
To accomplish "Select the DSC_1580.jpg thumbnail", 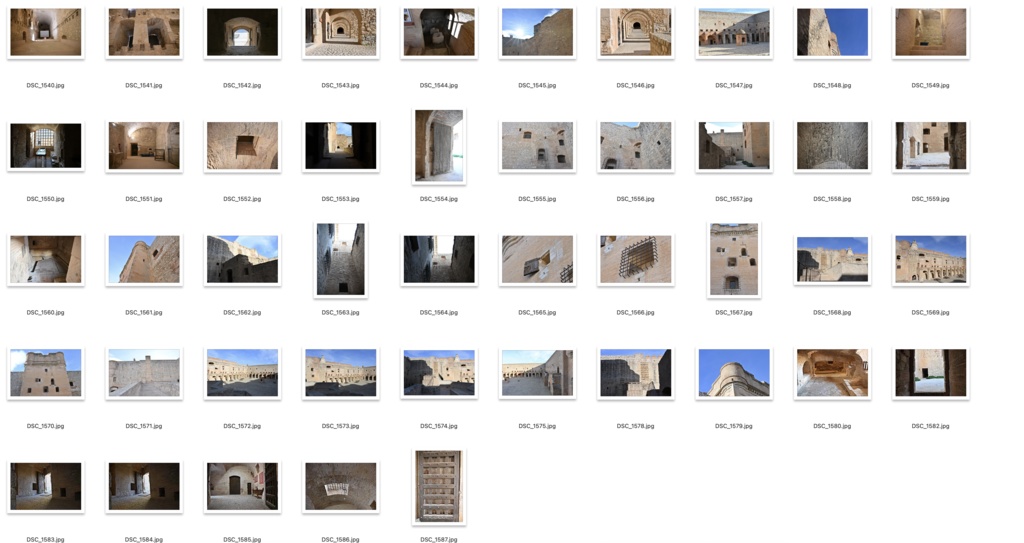I will pyautogui.click(x=832, y=373).
